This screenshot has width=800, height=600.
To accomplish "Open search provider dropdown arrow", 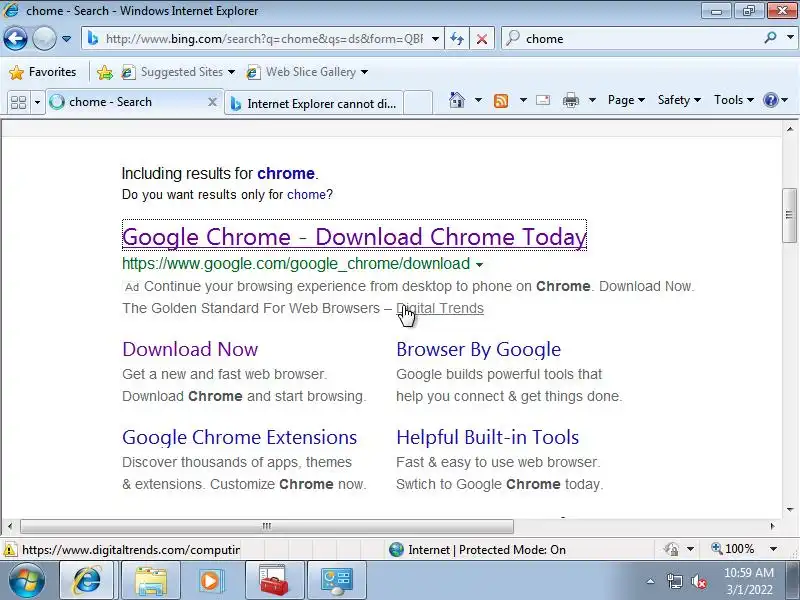I will (x=790, y=37).
